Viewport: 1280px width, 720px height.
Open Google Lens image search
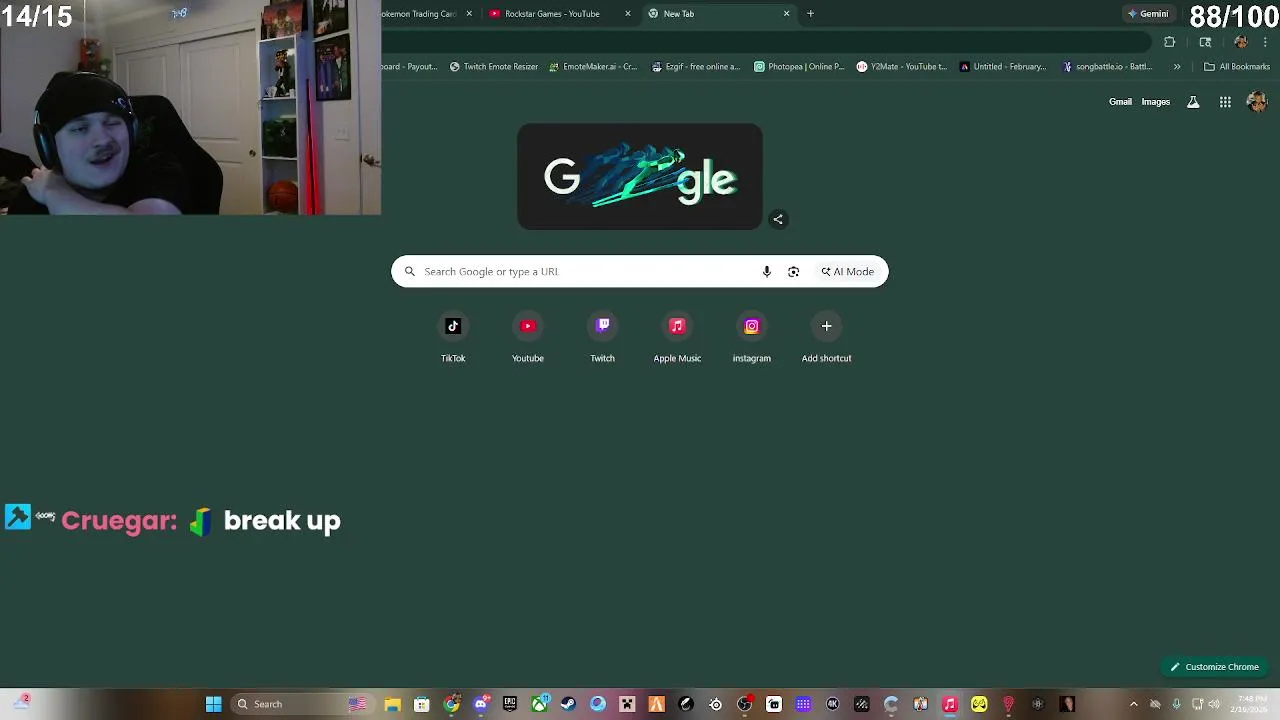pos(793,271)
